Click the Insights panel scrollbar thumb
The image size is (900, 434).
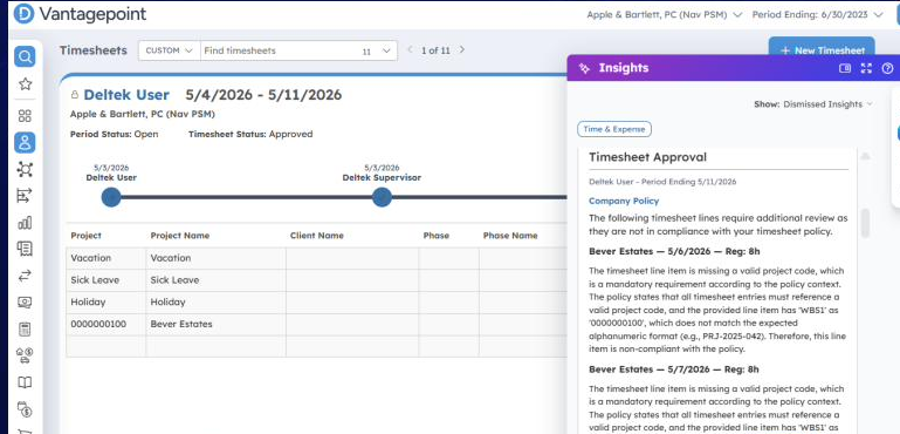[865, 223]
